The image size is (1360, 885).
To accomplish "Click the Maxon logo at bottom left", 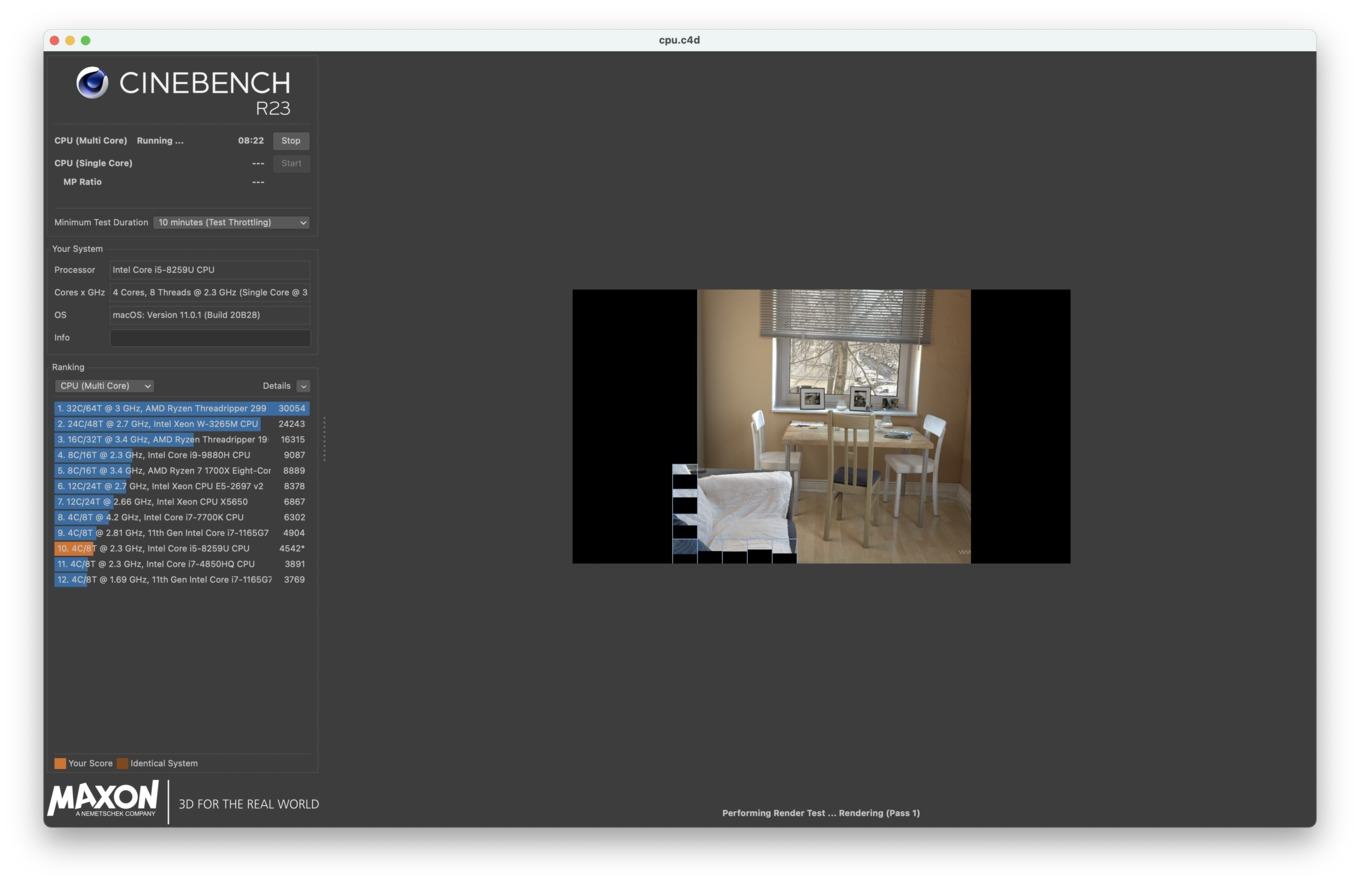I will click(103, 799).
